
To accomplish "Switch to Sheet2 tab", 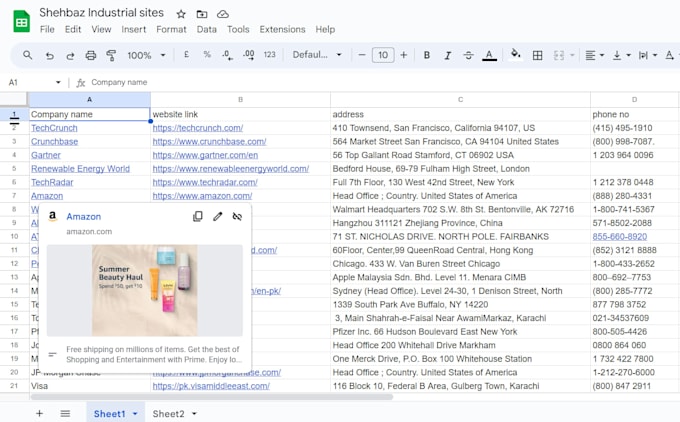I will [168, 414].
